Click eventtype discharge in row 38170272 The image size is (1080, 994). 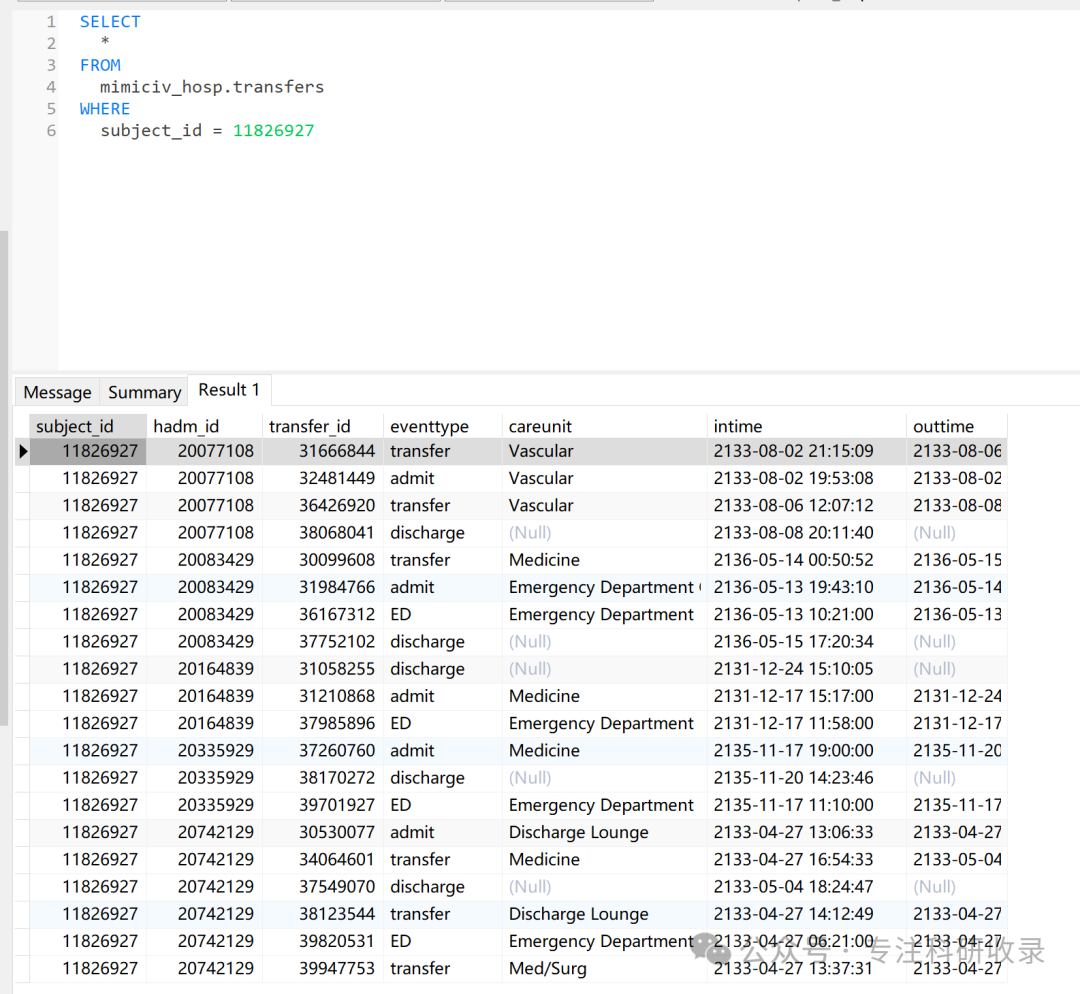(443, 778)
